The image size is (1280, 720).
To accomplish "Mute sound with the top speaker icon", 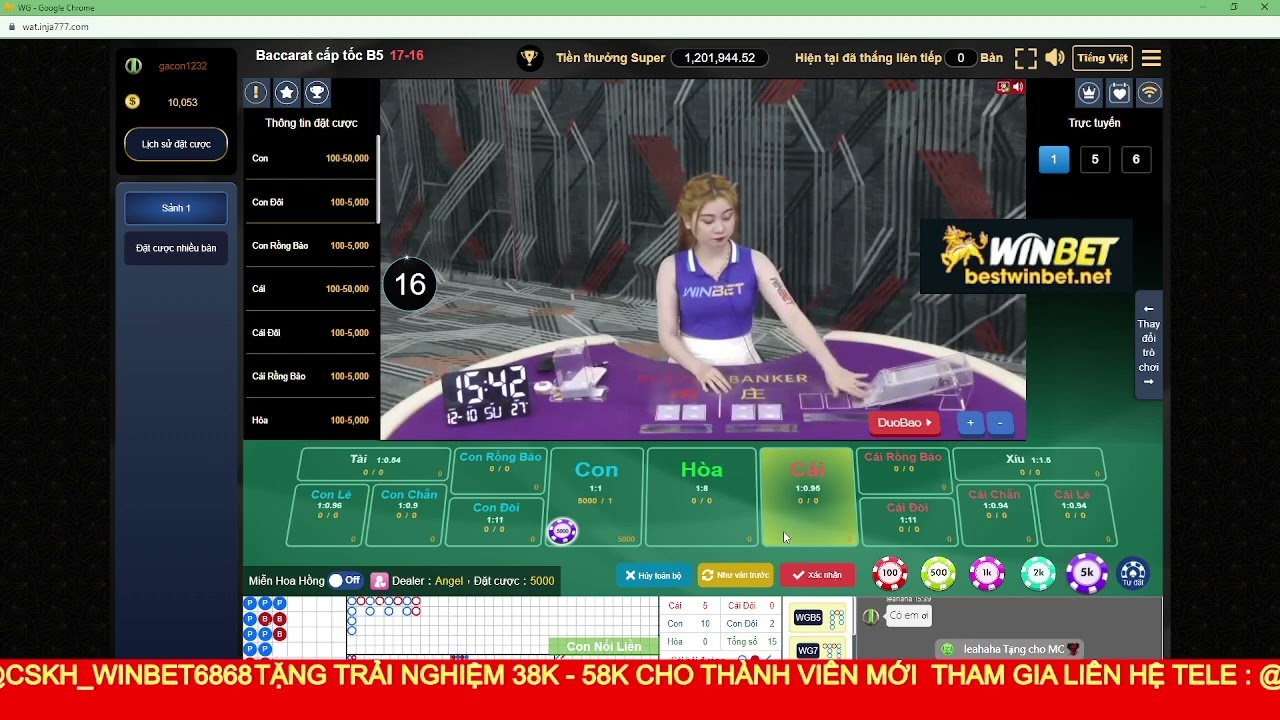I will pyautogui.click(x=1055, y=58).
